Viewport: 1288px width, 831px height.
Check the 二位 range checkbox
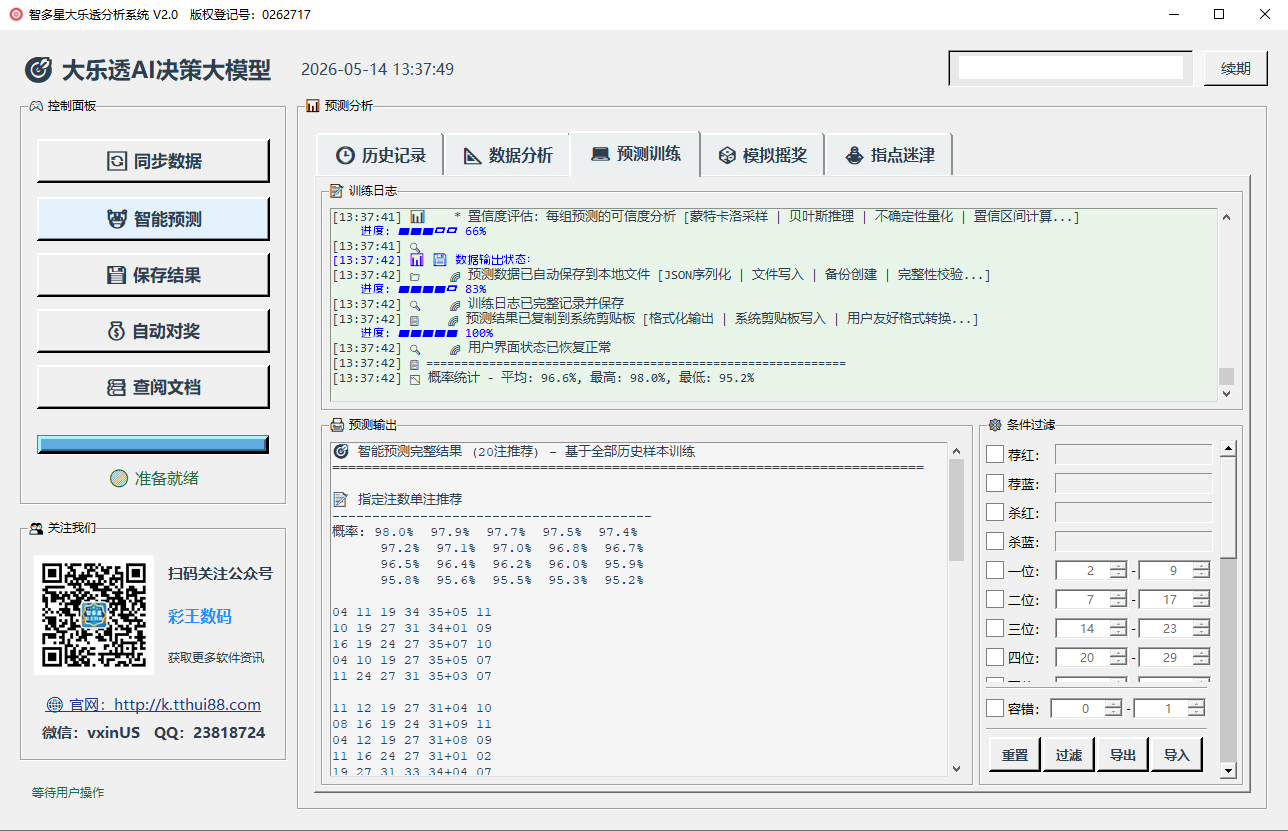tap(995, 599)
